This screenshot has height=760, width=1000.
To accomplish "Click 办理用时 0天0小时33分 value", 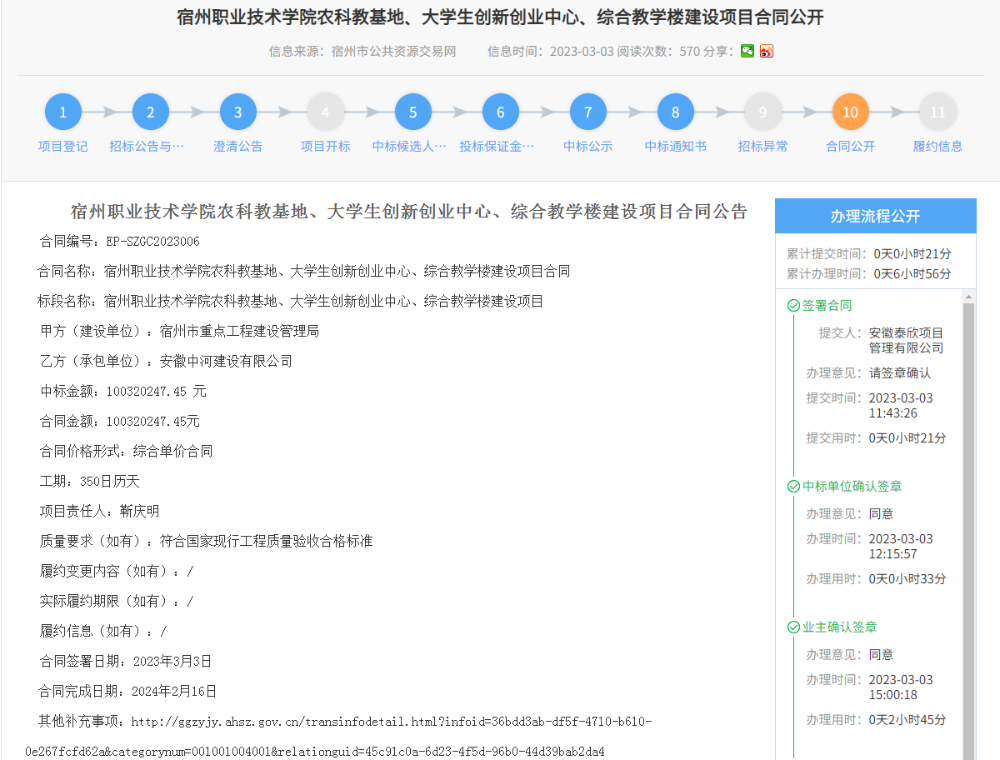I will pos(908,579).
